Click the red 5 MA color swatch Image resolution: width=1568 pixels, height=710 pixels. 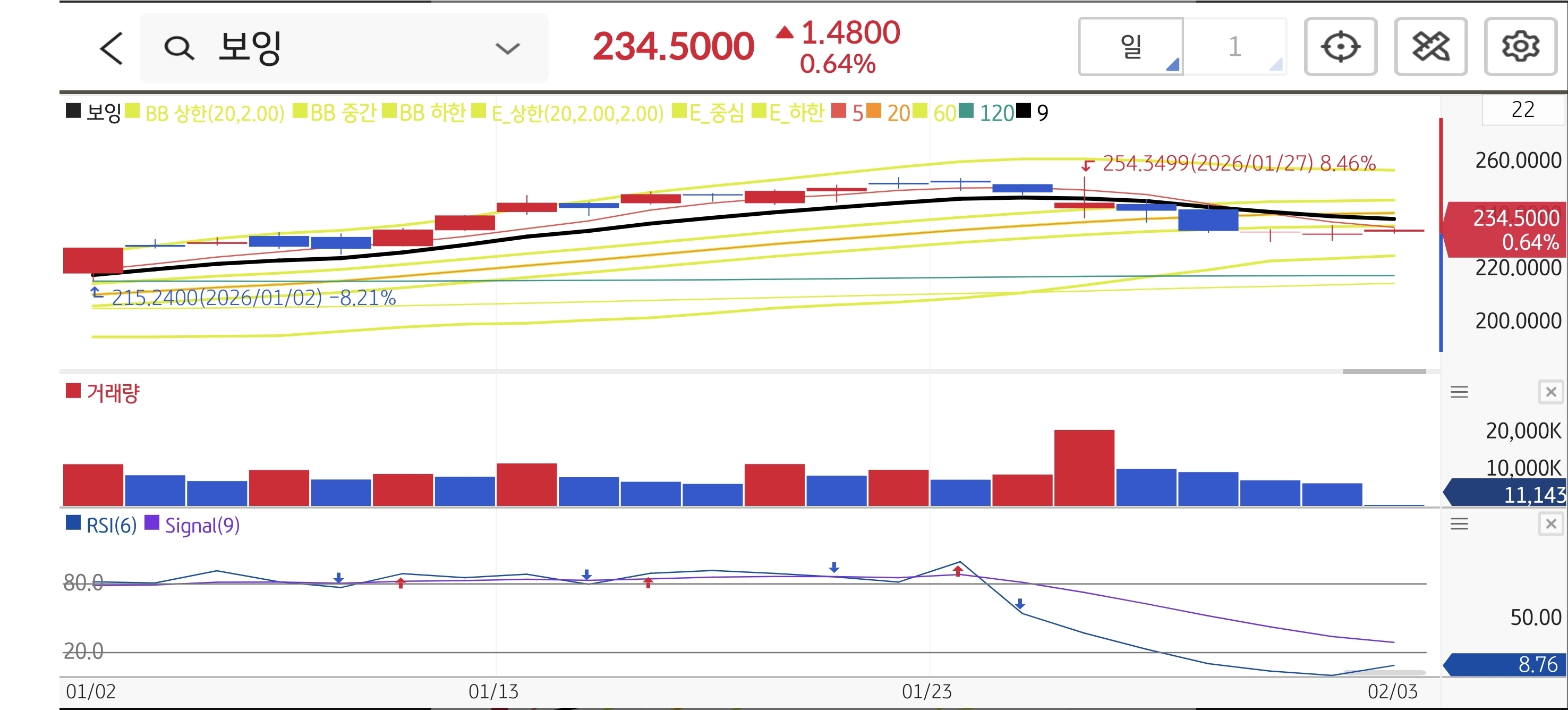click(x=838, y=112)
